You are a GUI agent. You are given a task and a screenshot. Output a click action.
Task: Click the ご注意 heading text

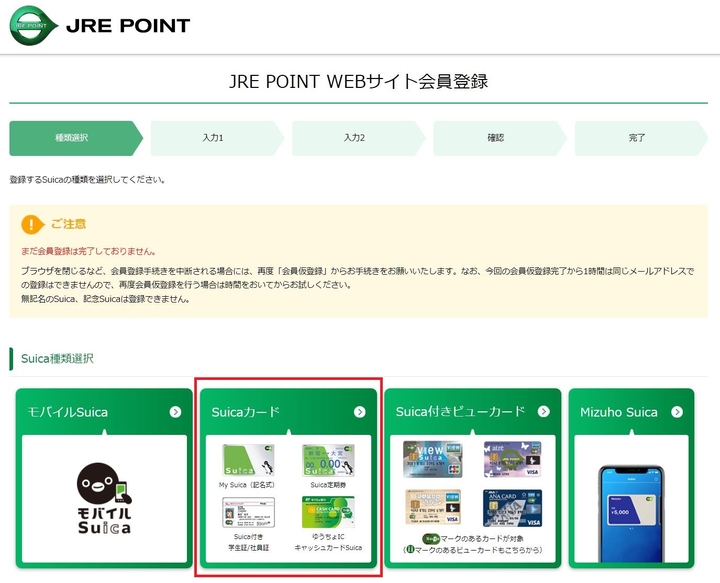(68, 224)
